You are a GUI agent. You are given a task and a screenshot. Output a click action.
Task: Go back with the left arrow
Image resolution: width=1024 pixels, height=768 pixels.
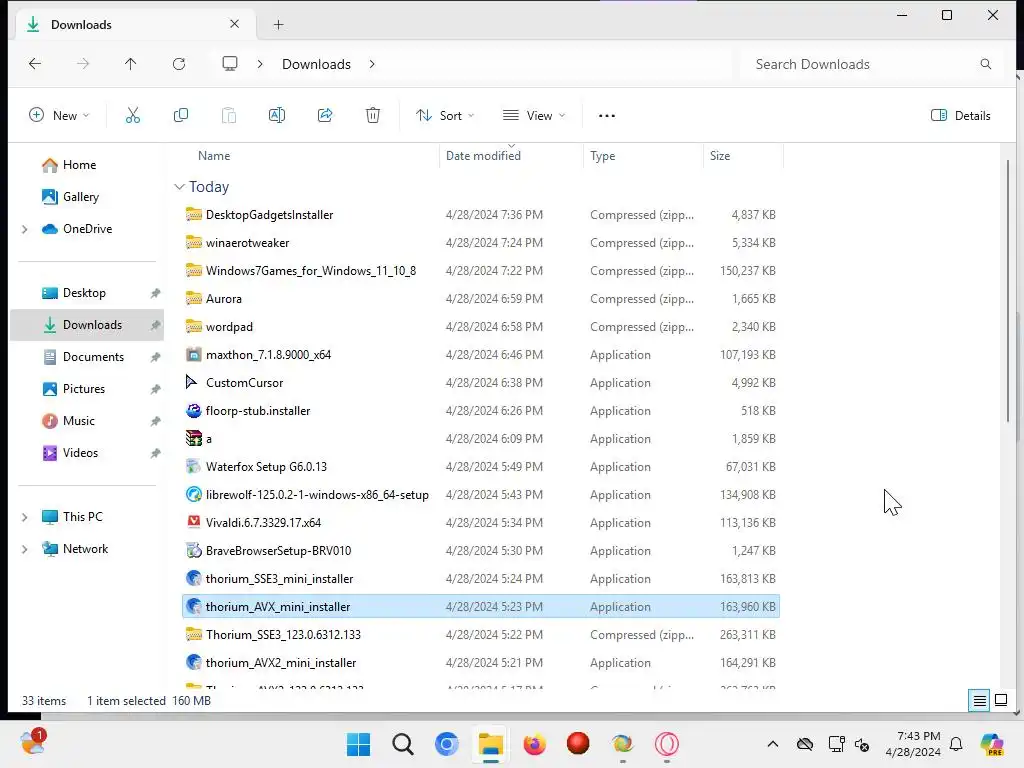point(35,63)
